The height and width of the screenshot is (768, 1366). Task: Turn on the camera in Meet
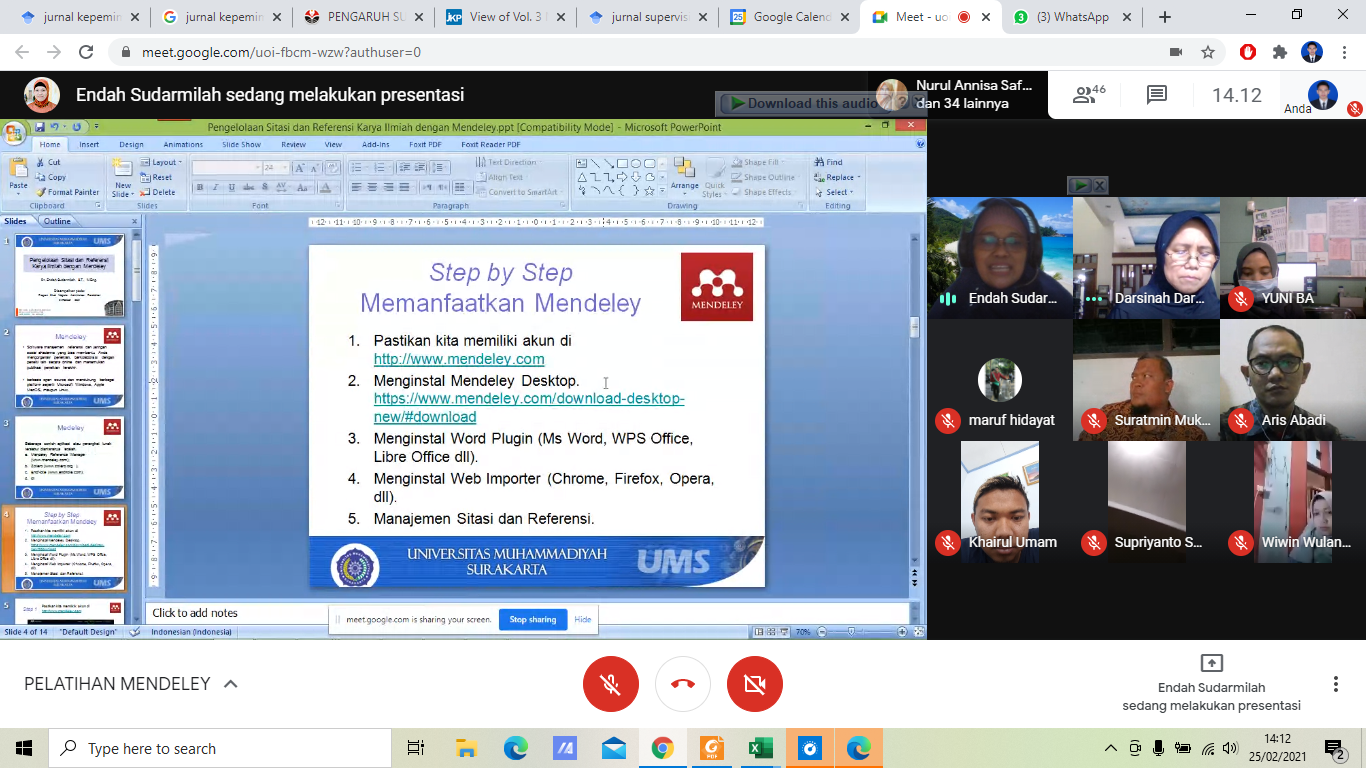click(x=755, y=684)
